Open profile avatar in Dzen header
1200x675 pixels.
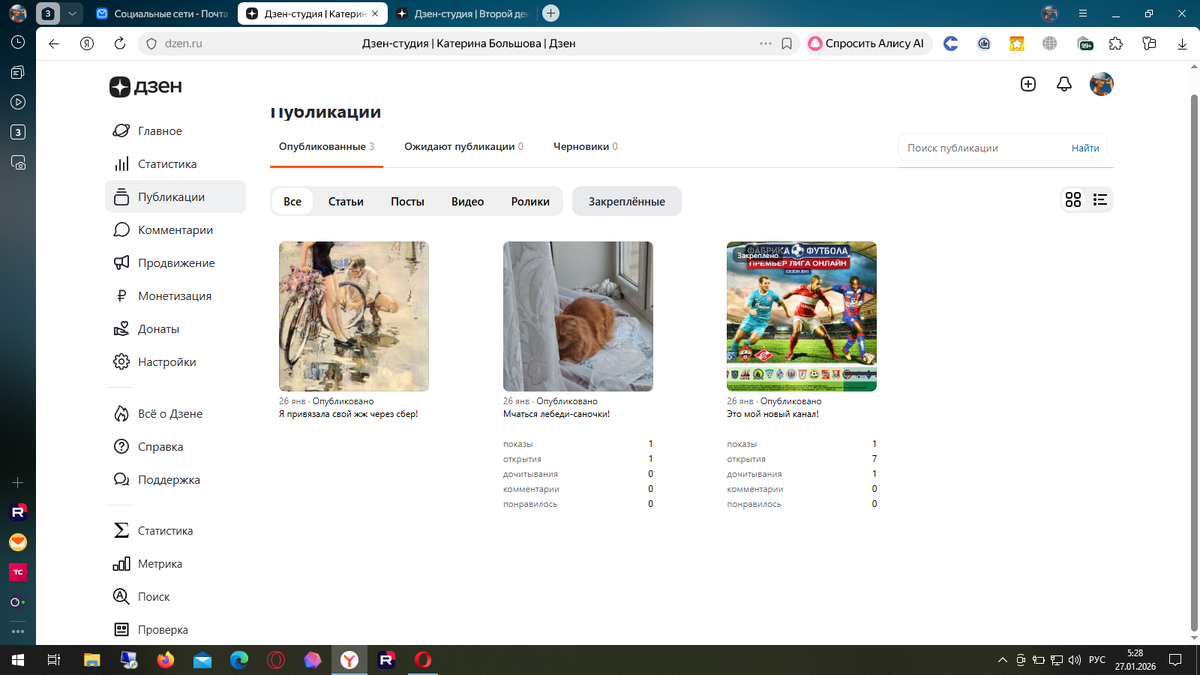(x=1101, y=84)
